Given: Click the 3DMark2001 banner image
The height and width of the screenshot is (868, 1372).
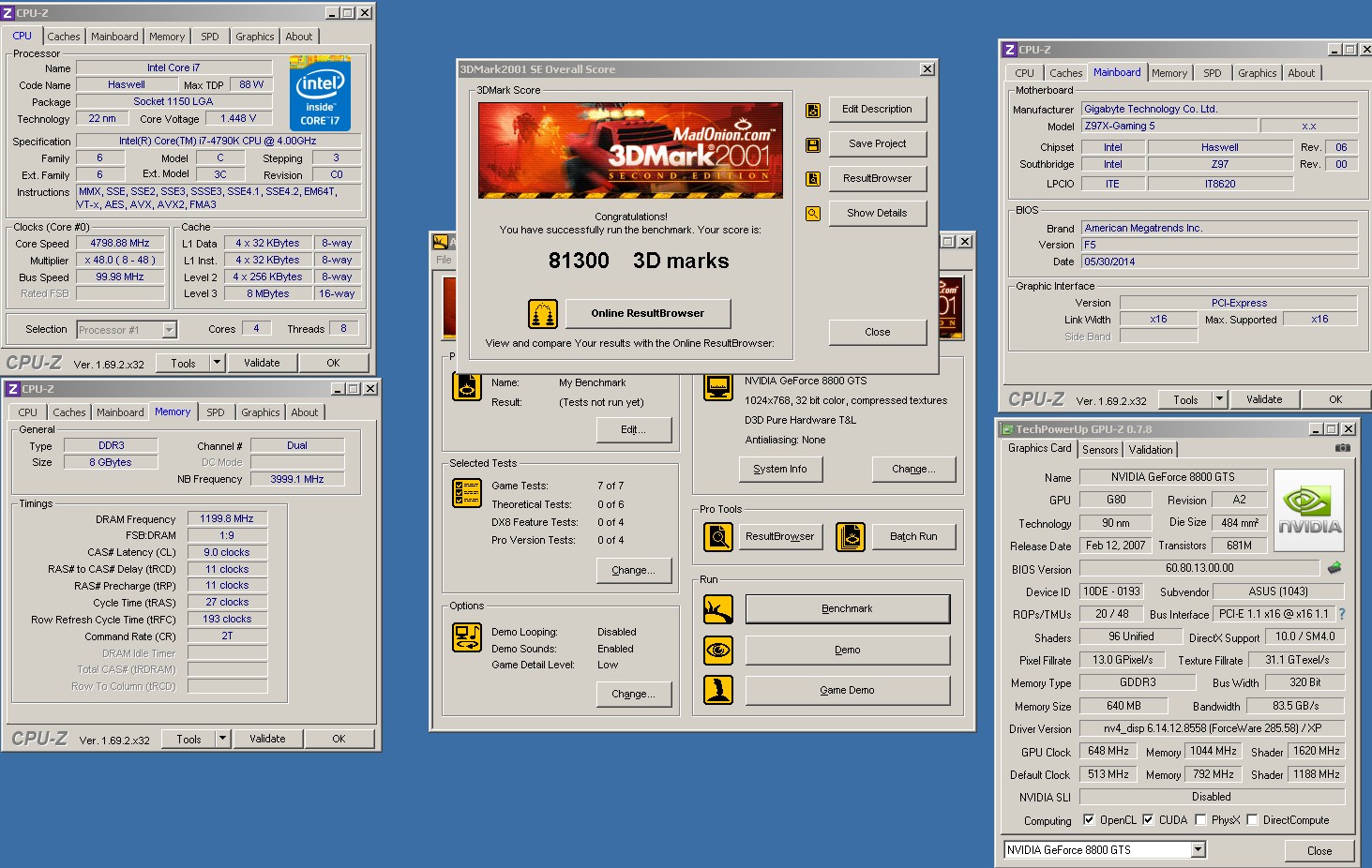Looking at the screenshot, I should pos(630,150).
